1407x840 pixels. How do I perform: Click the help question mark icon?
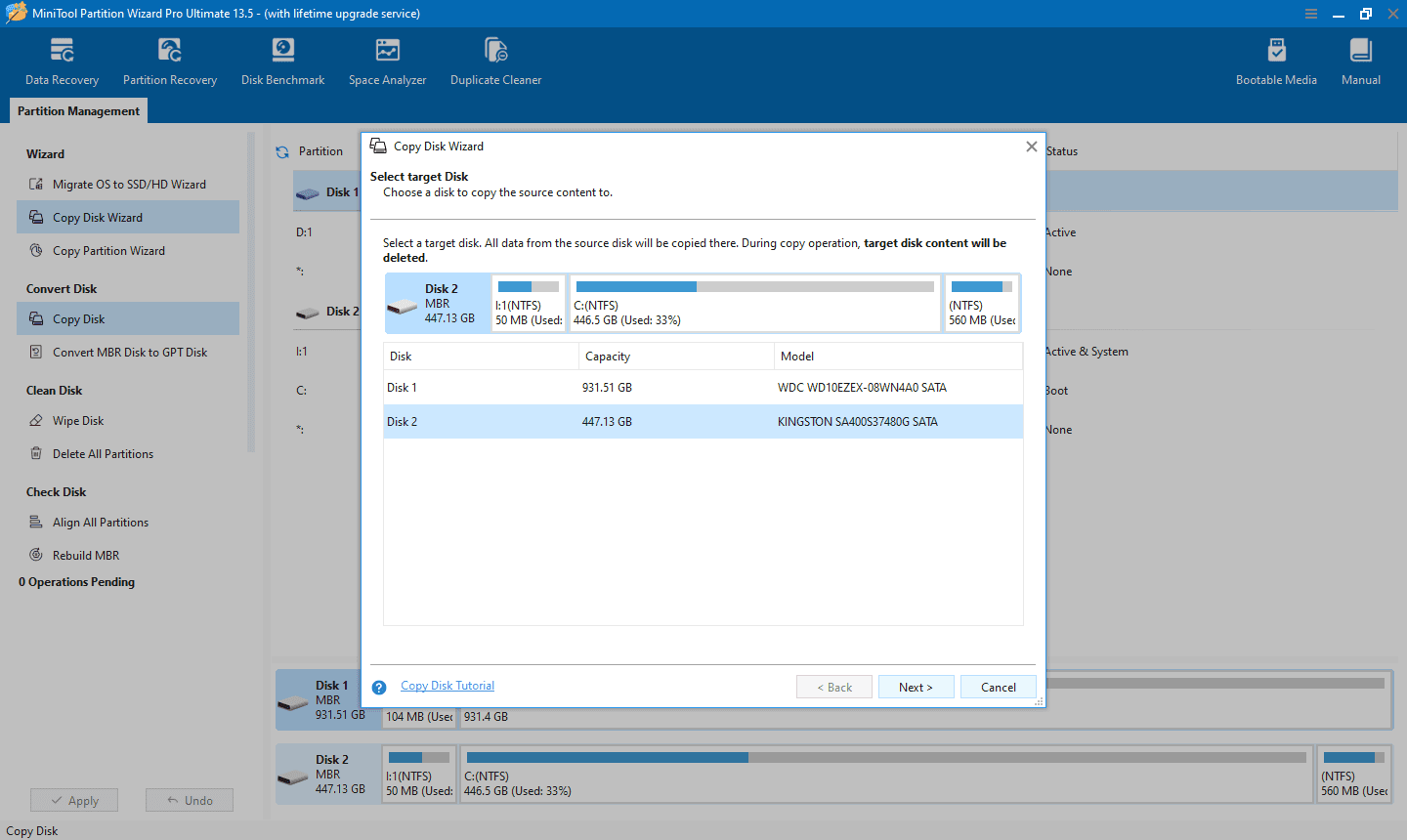379,687
